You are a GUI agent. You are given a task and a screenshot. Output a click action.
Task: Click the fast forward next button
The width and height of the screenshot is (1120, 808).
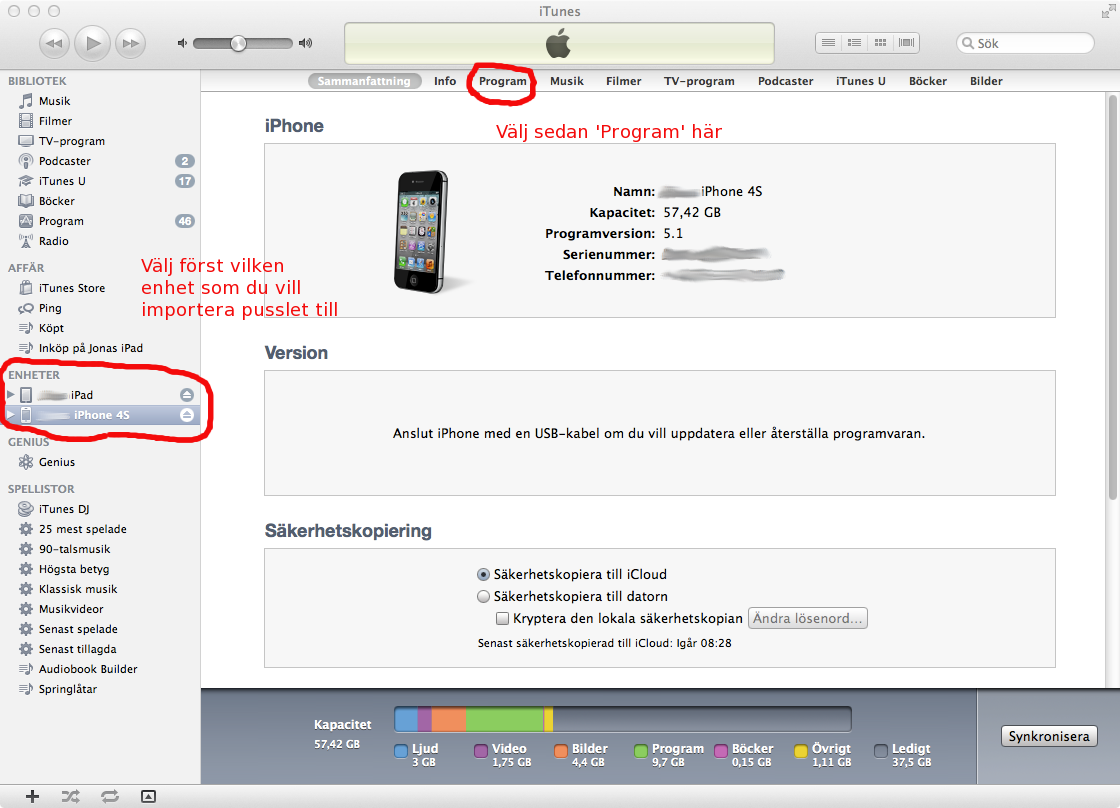(x=131, y=43)
